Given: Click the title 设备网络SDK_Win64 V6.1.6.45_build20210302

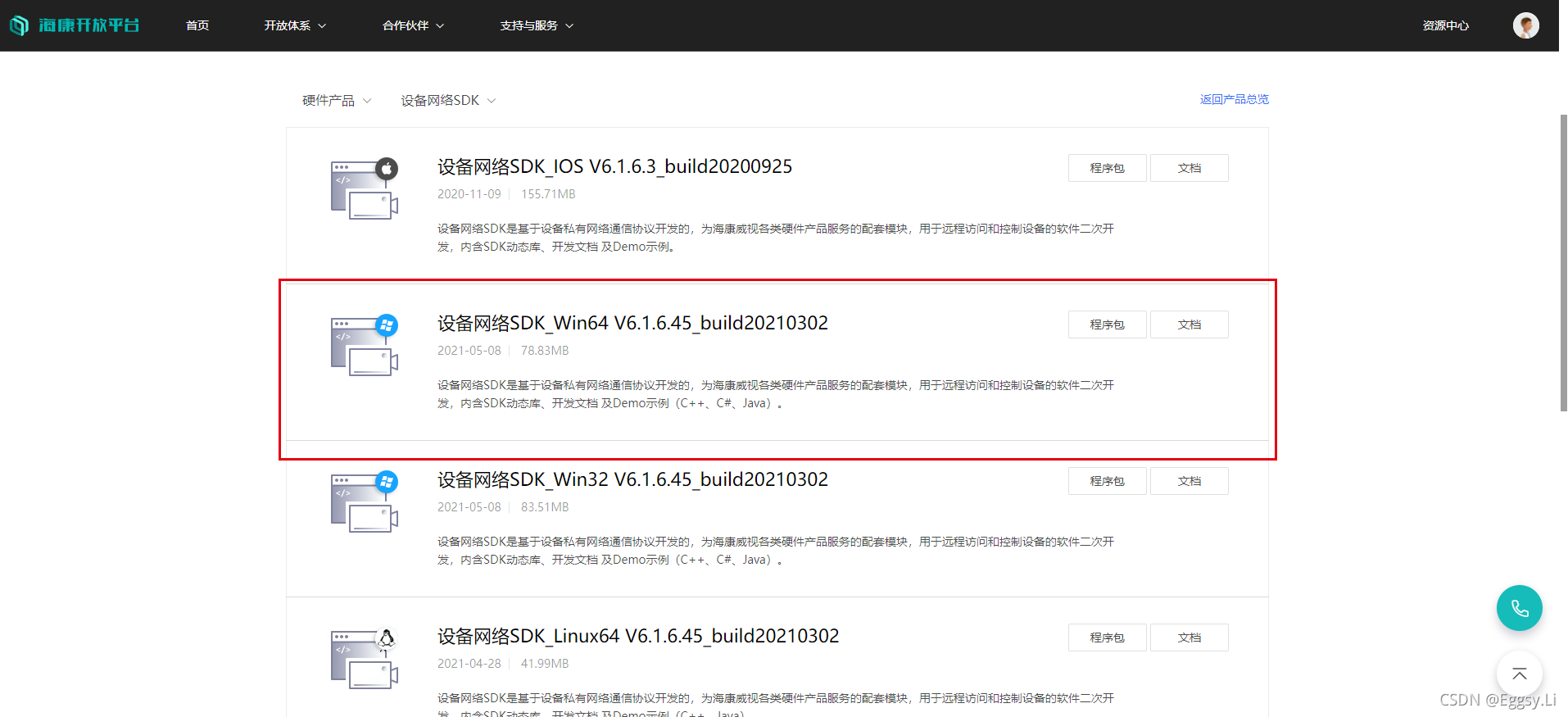Looking at the screenshot, I should pyautogui.click(x=632, y=323).
